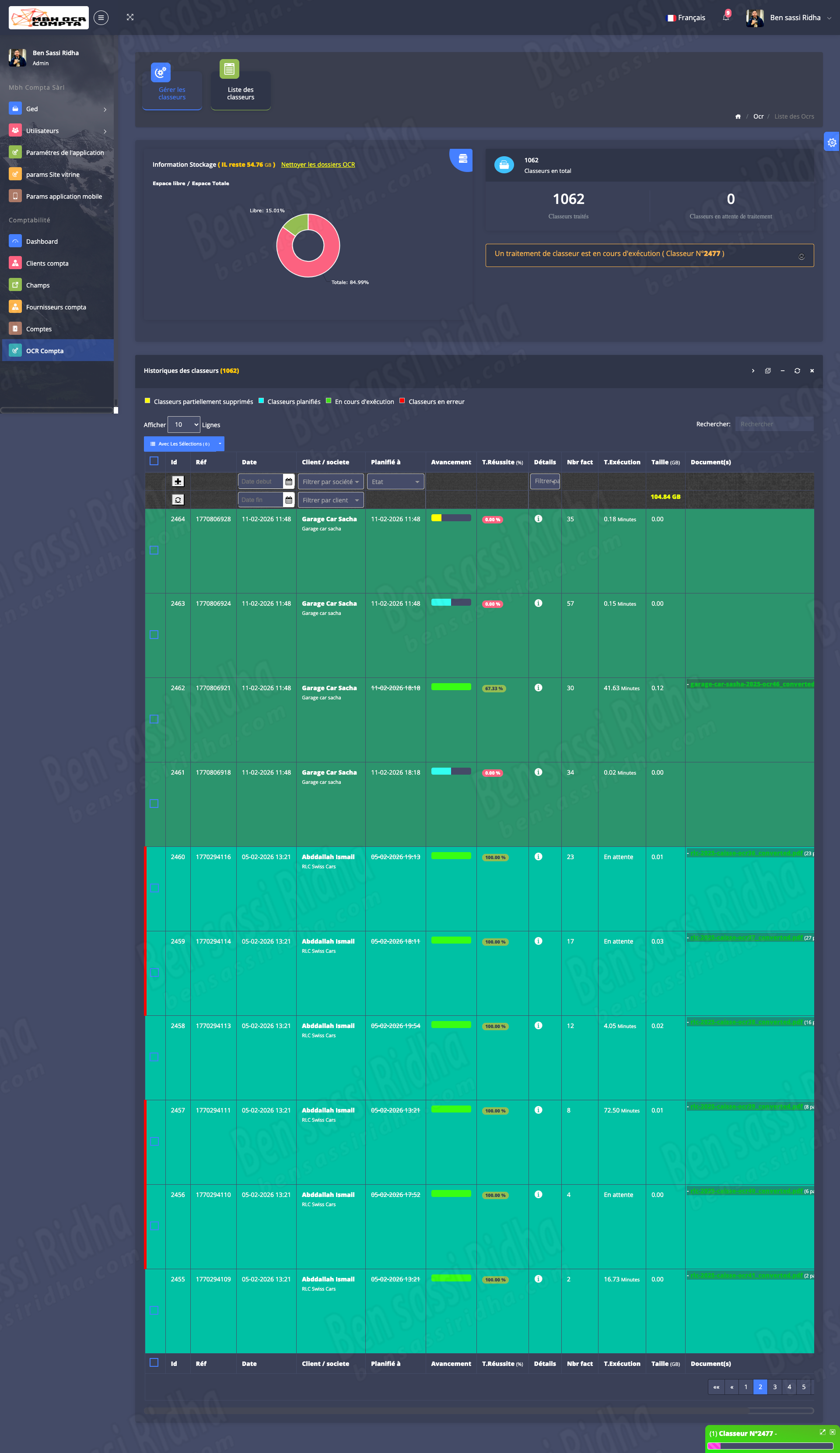Open the Etat filter dropdown
The height and width of the screenshot is (1453, 840).
click(x=395, y=481)
